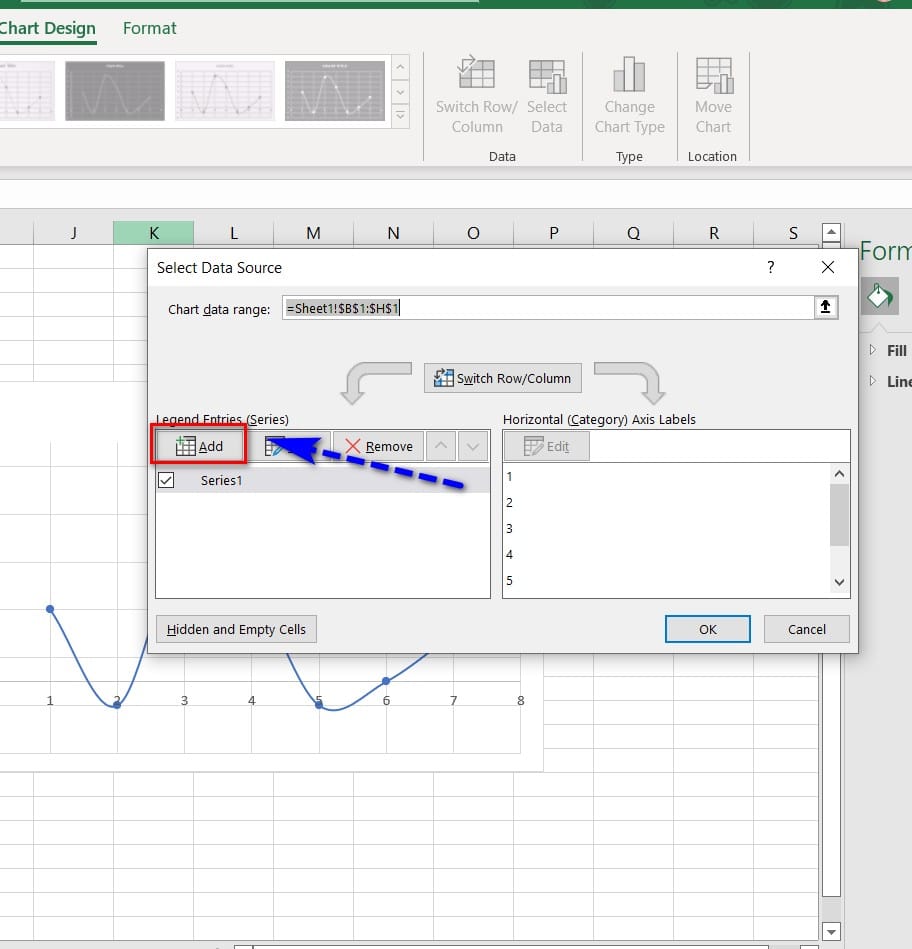Click the Add series button
This screenshot has height=949, width=912.
pos(200,446)
